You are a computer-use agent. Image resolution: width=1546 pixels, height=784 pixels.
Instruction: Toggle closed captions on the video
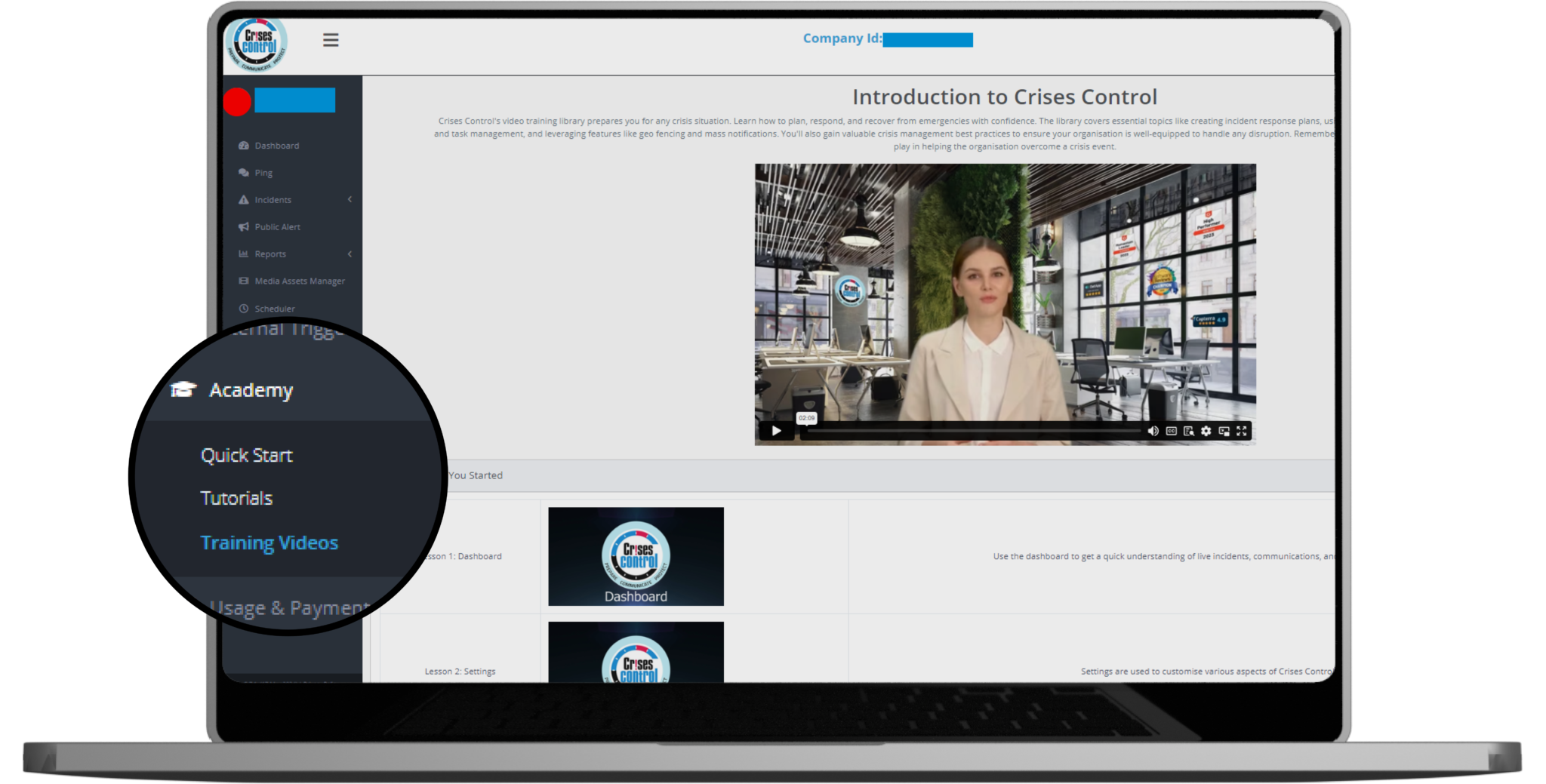1171,431
